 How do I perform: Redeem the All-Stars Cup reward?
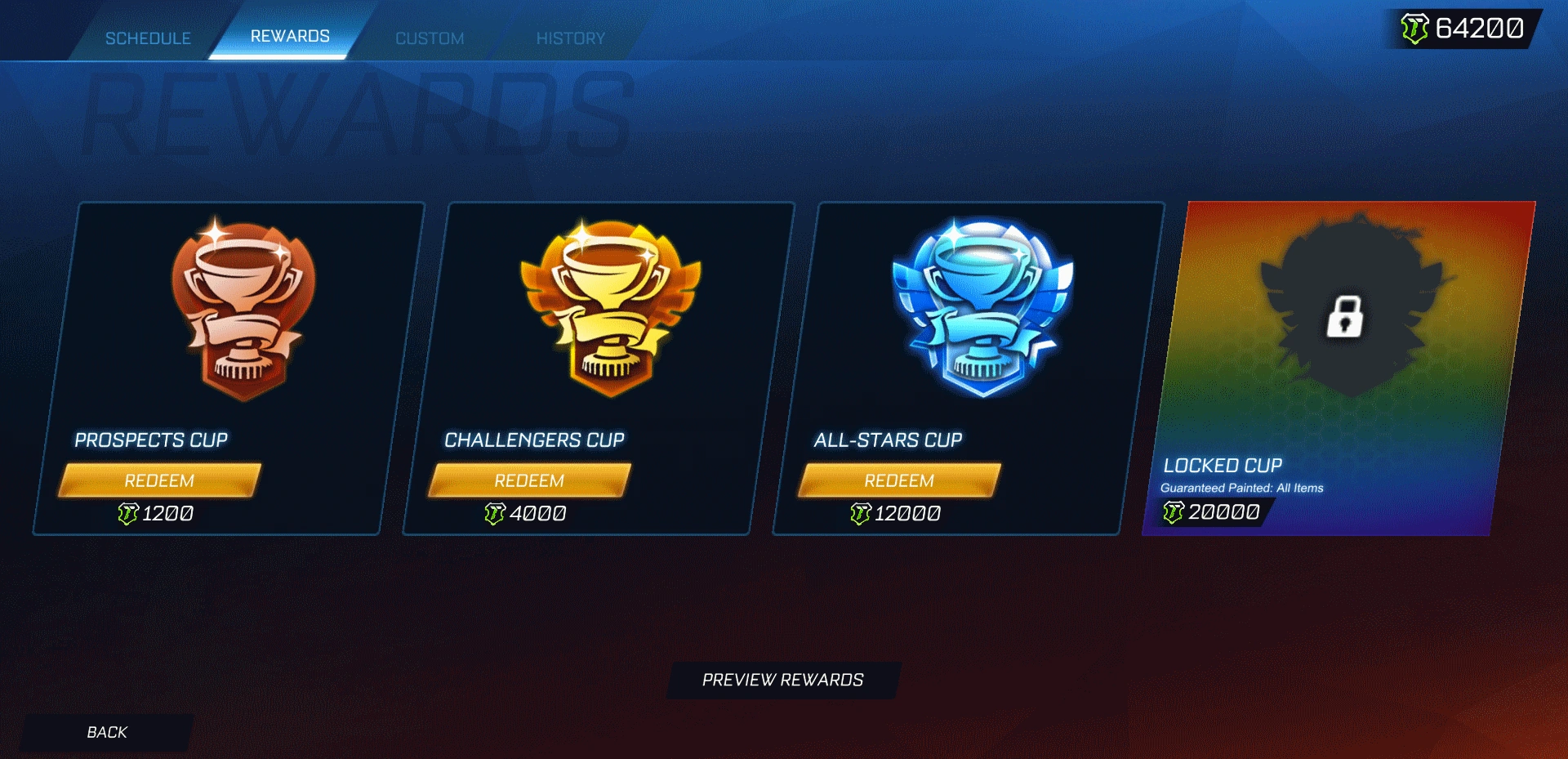[899, 480]
